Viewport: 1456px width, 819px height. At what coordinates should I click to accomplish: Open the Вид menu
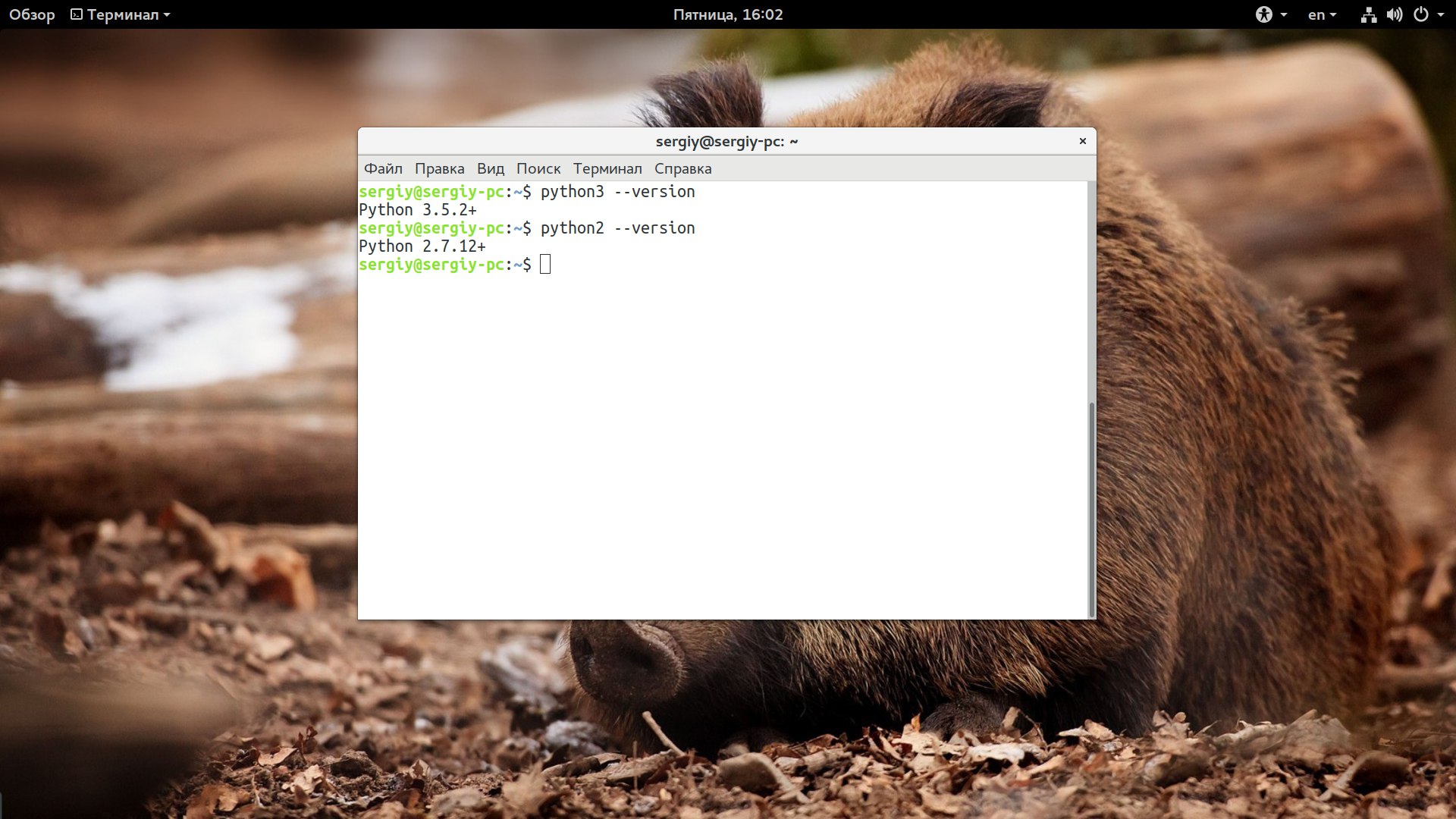490,168
